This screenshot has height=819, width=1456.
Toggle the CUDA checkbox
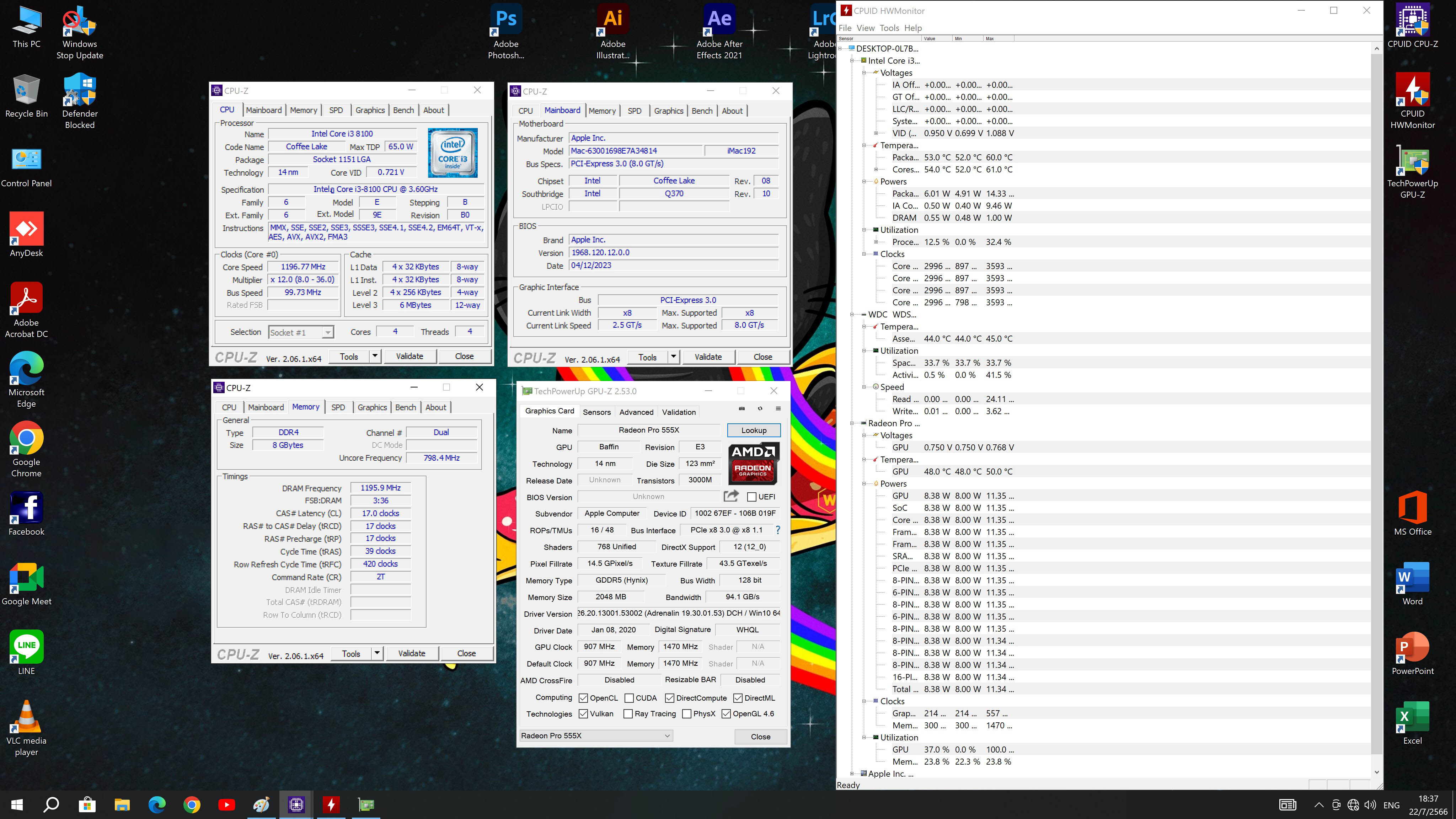(x=629, y=698)
